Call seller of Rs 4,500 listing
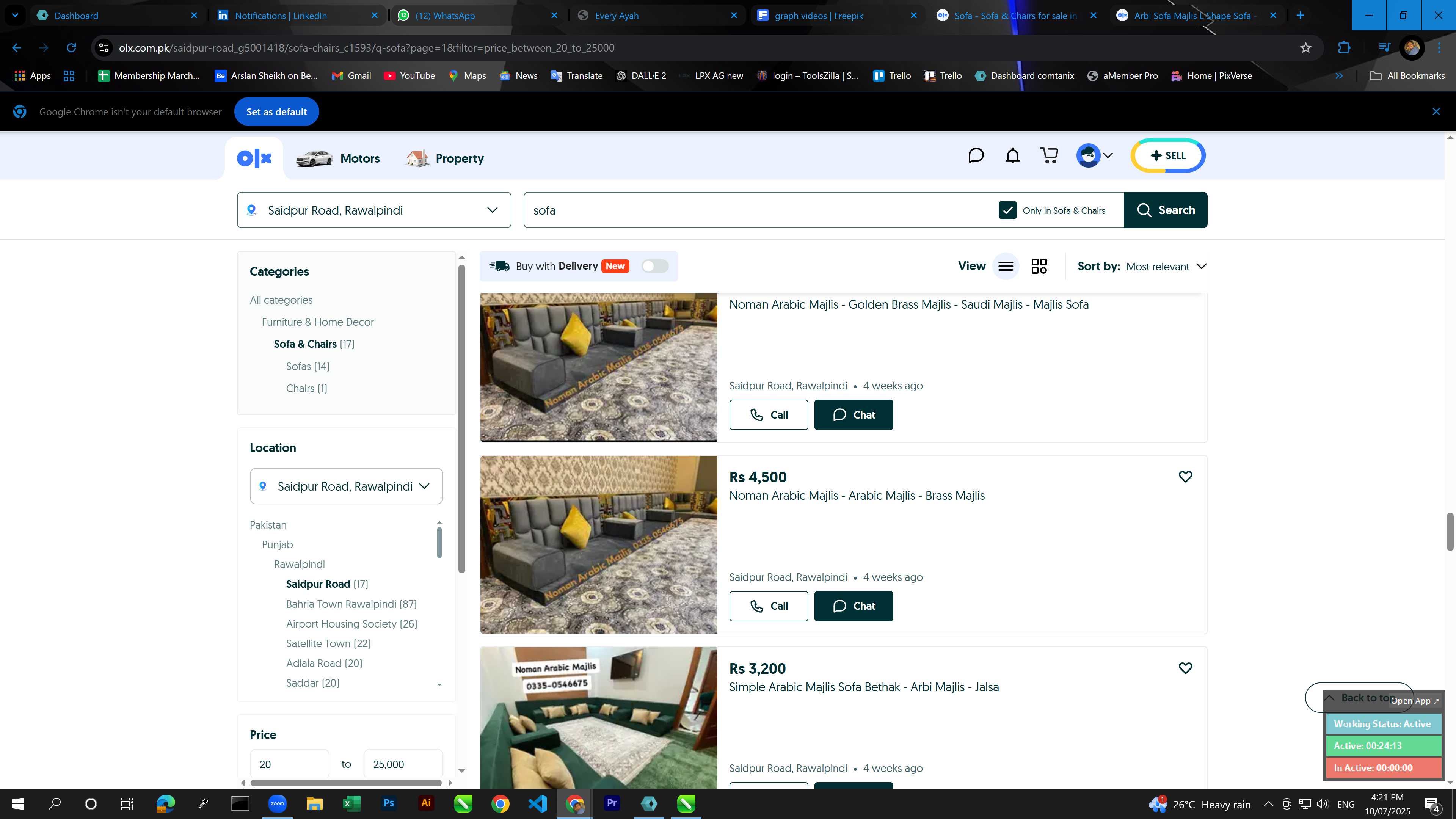This screenshot has width=1456, height=819. point(769,606)
